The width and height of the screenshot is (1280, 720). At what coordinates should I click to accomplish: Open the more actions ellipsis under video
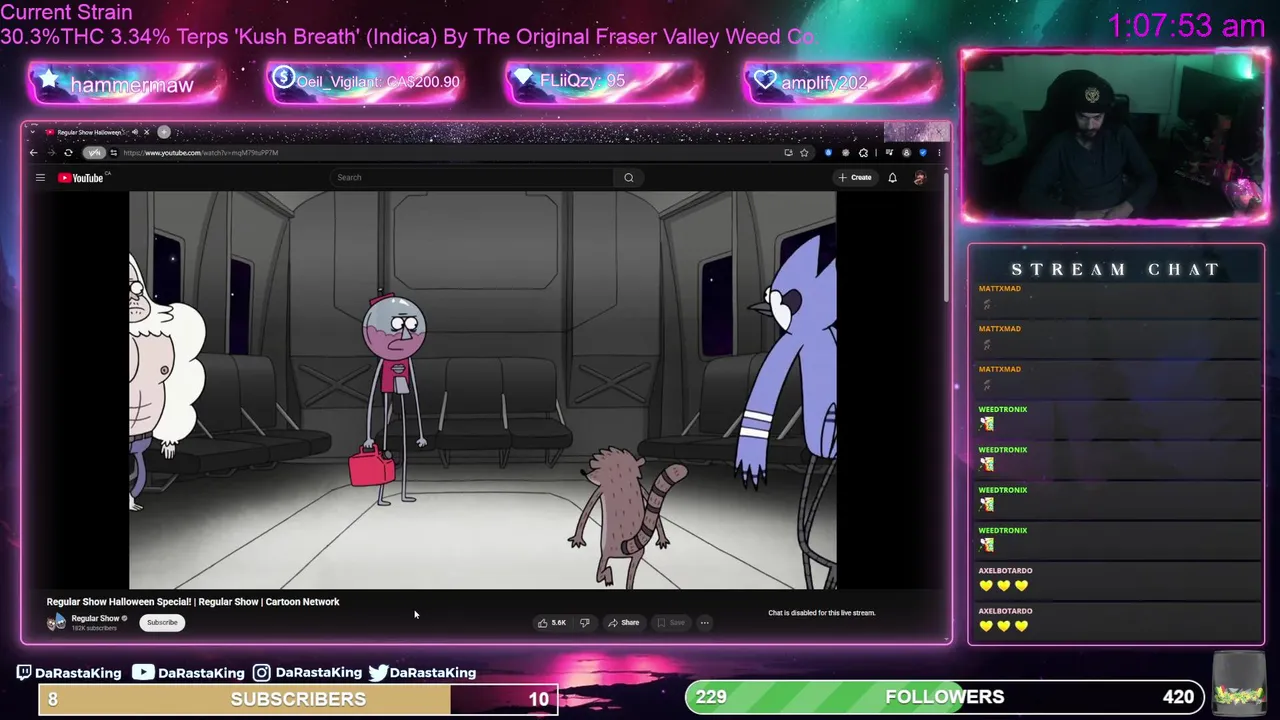(x=704, y=622)
